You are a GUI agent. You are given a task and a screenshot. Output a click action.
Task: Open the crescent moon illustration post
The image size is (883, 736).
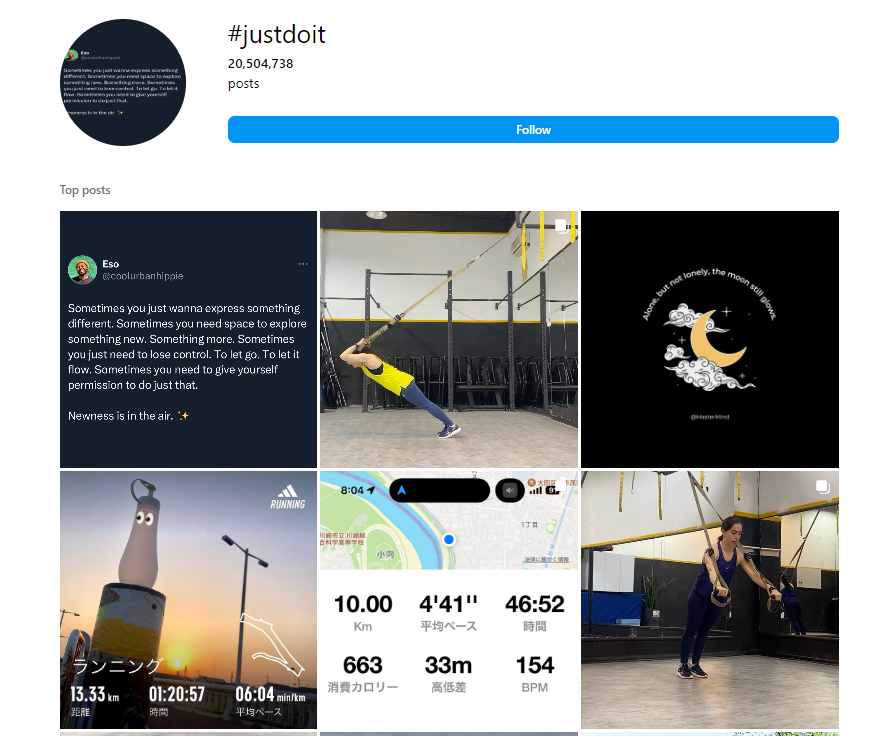coord(710,339)
